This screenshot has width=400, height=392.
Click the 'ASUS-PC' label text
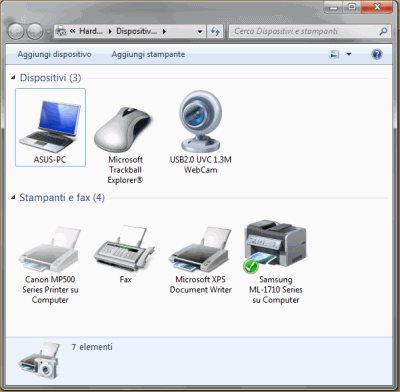click(50, 160)
